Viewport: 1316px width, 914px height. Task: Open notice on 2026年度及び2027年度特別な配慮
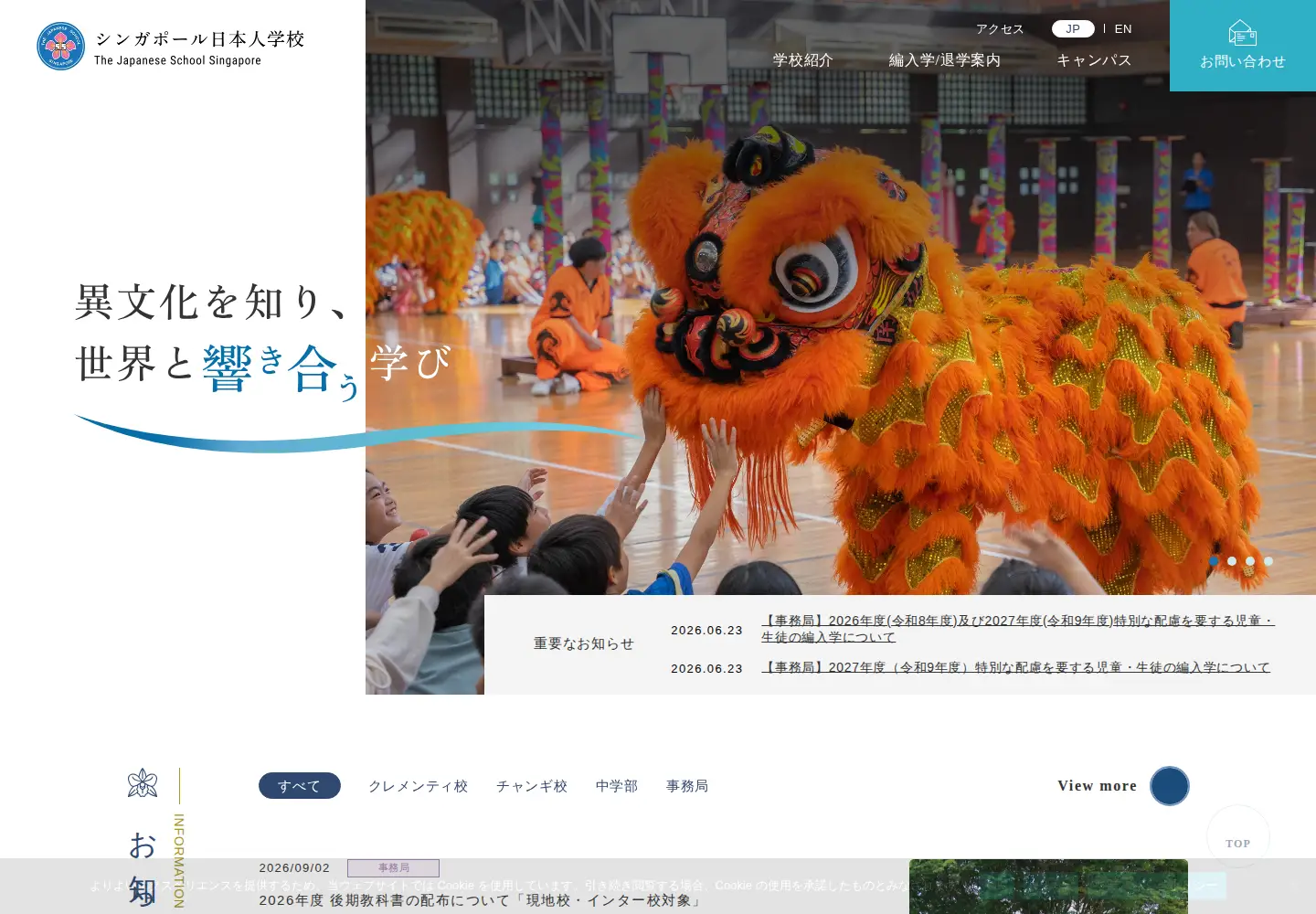tap(1018, 629)
